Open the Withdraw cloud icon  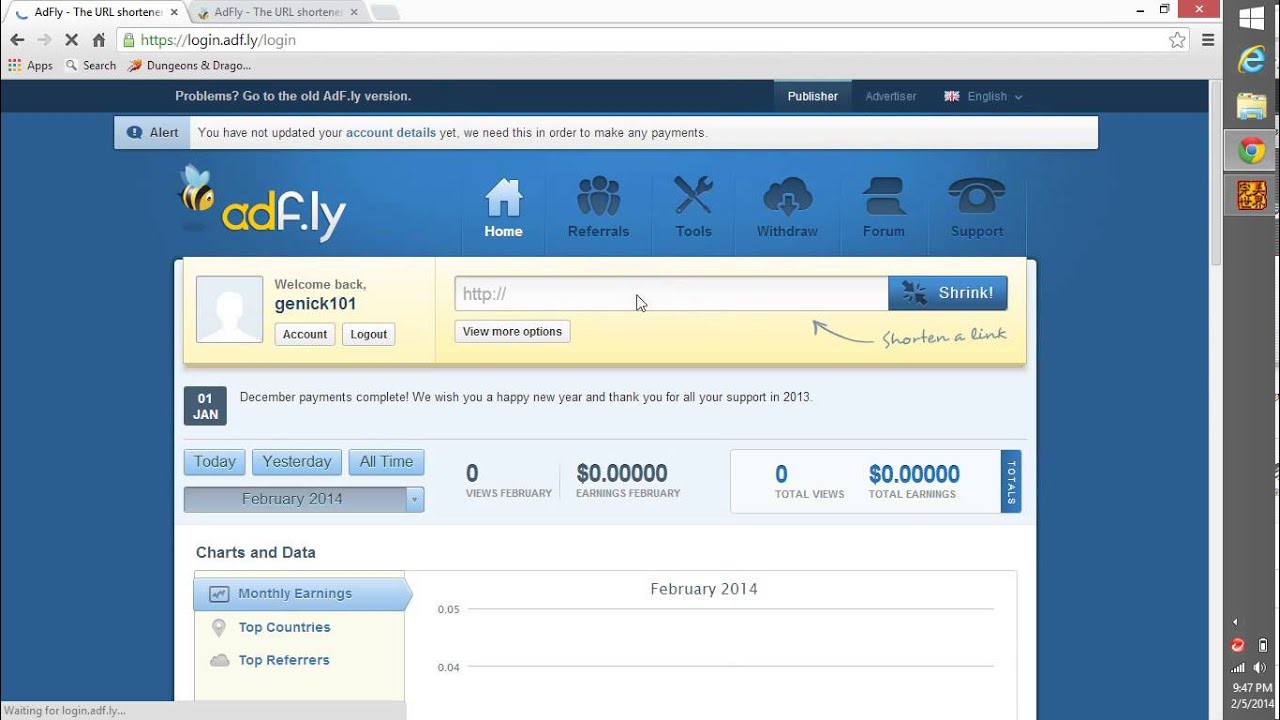pyautogui.click(x=787, y=197)
